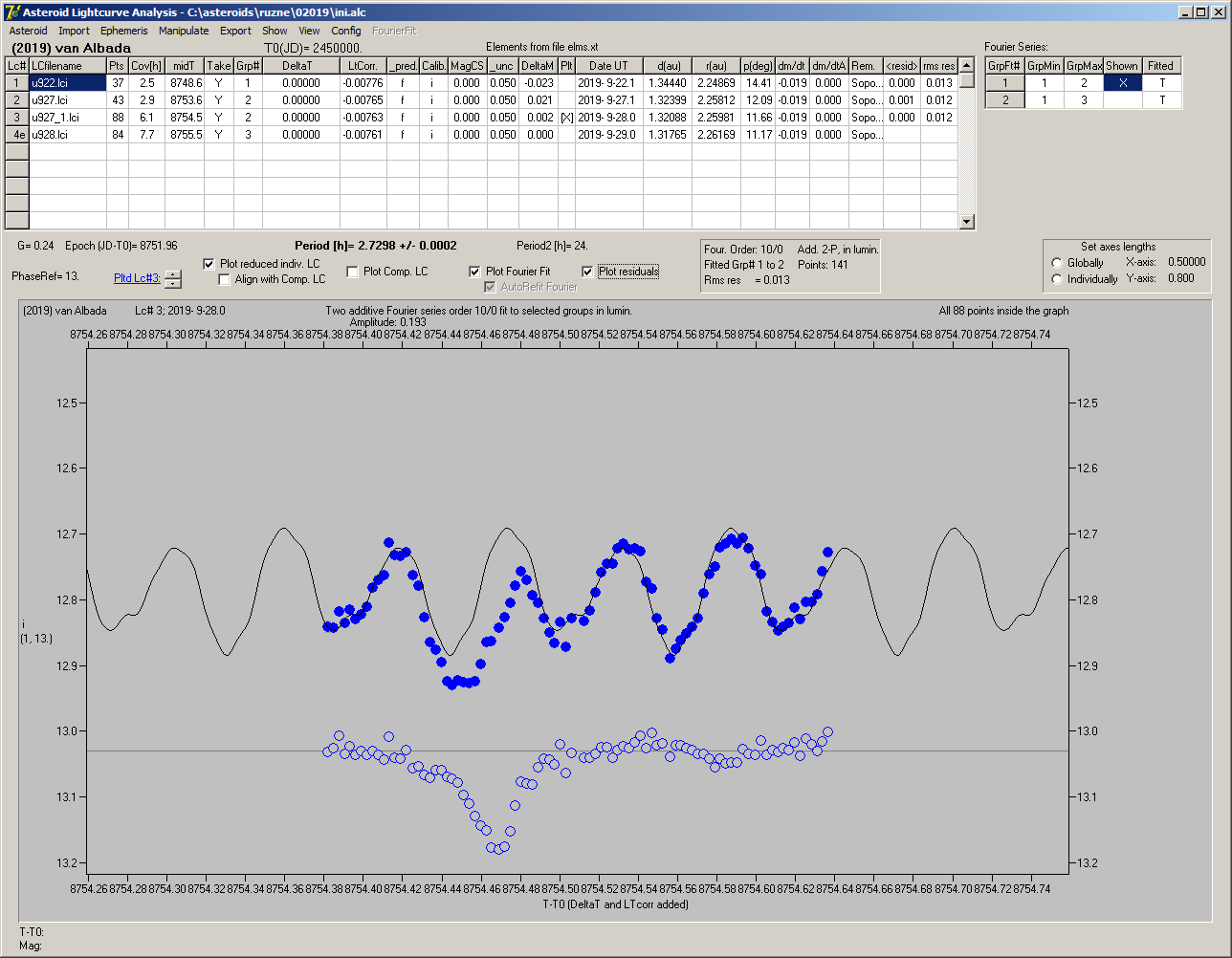
Task: Click the application icon in title bar
Action: 11,11
